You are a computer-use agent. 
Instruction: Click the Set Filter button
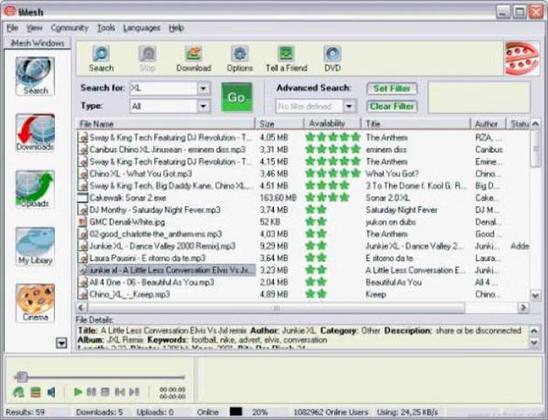392,88
